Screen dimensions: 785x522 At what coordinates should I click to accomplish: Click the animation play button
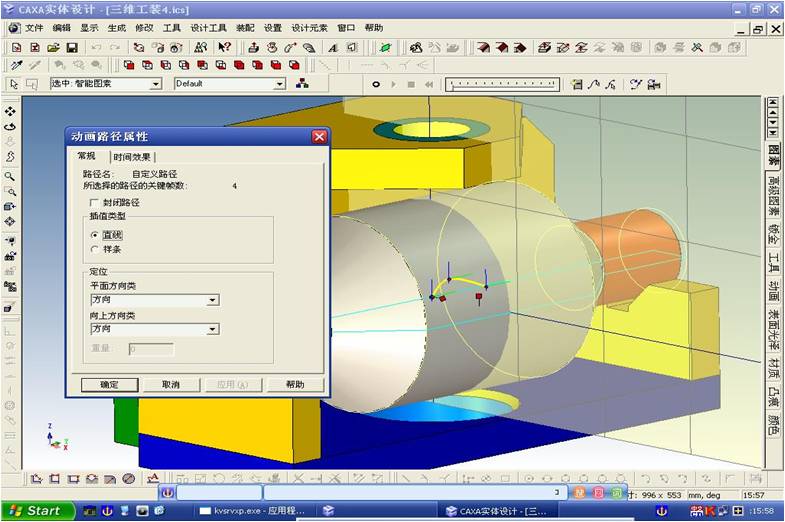[x=394, y=85]
